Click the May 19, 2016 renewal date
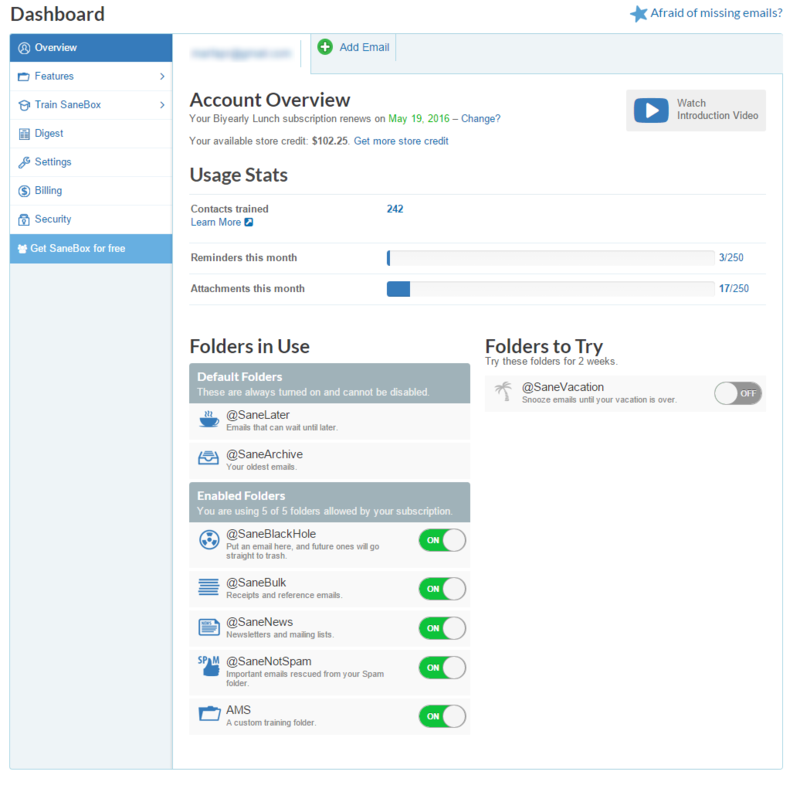This screenshot has width=800, height=792. [x=419, y=118]
